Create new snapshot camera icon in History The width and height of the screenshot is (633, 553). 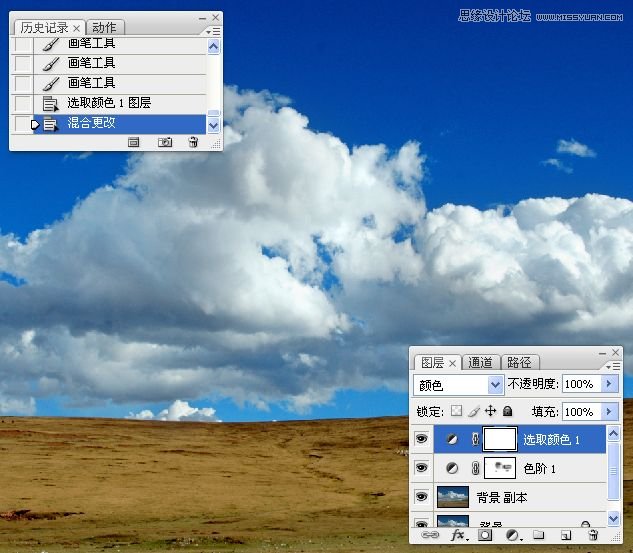coord(165,142)
